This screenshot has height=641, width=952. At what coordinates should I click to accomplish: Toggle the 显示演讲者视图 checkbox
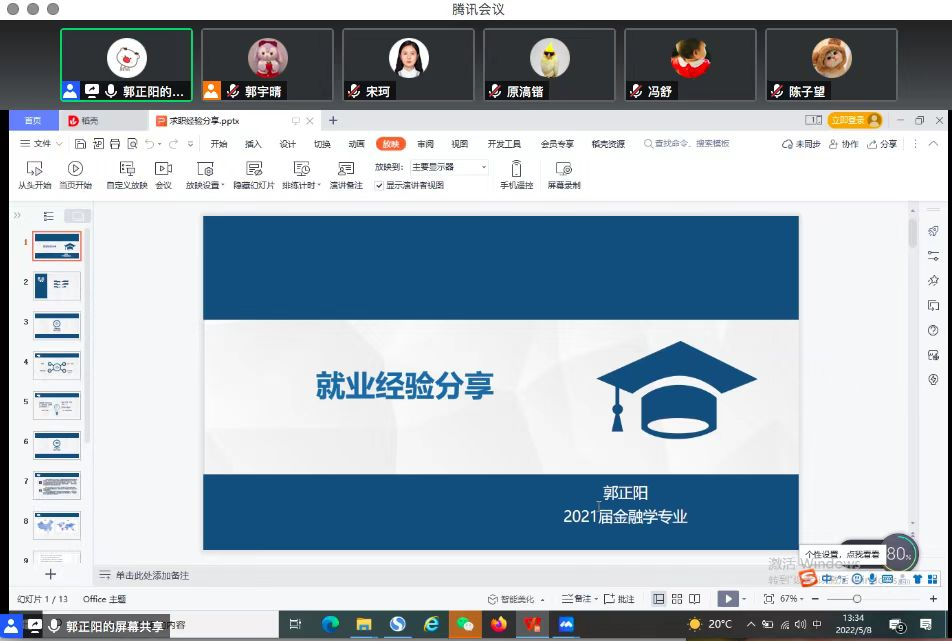379,185
